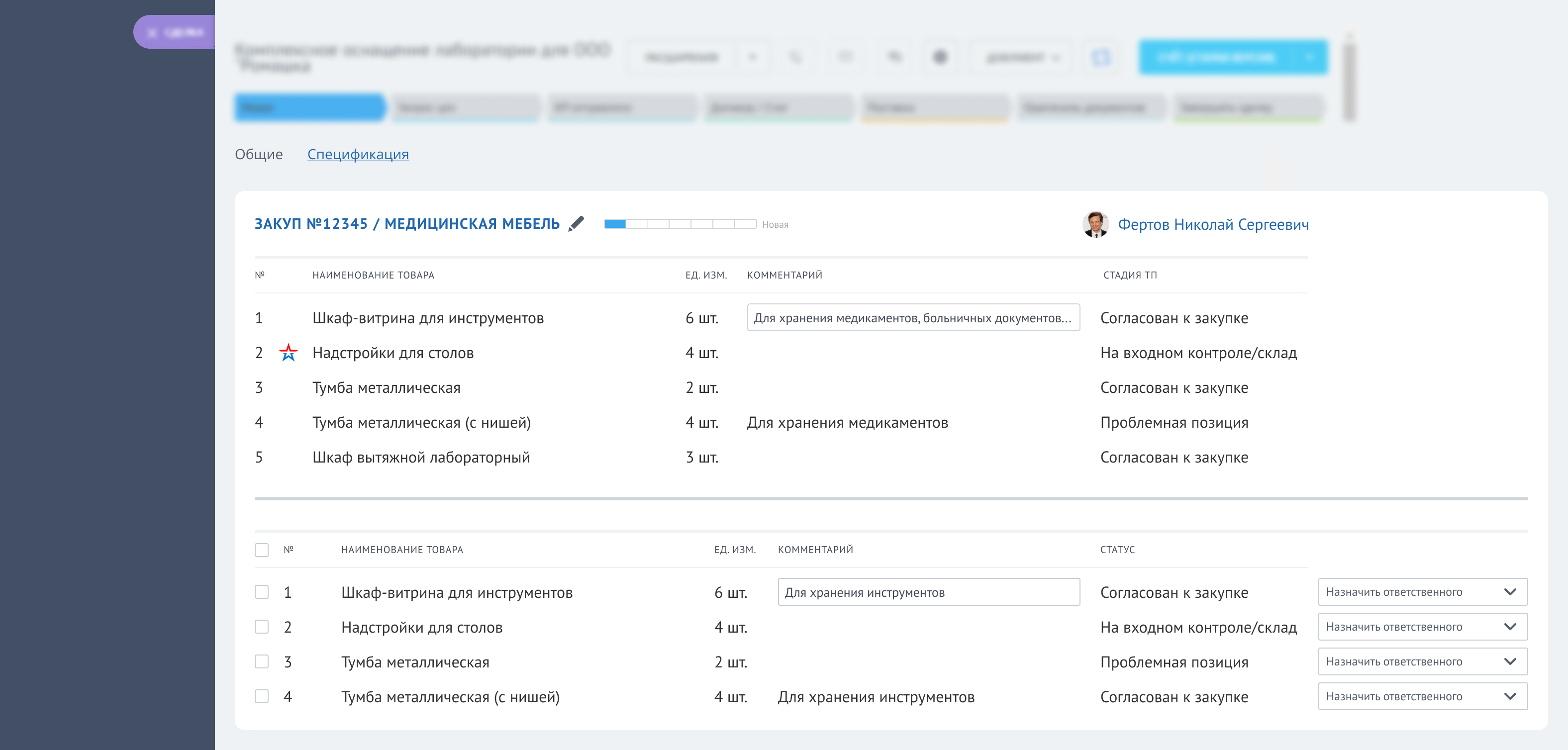
Task: Click the Новая stage progress bar
Action: [680, 224]
